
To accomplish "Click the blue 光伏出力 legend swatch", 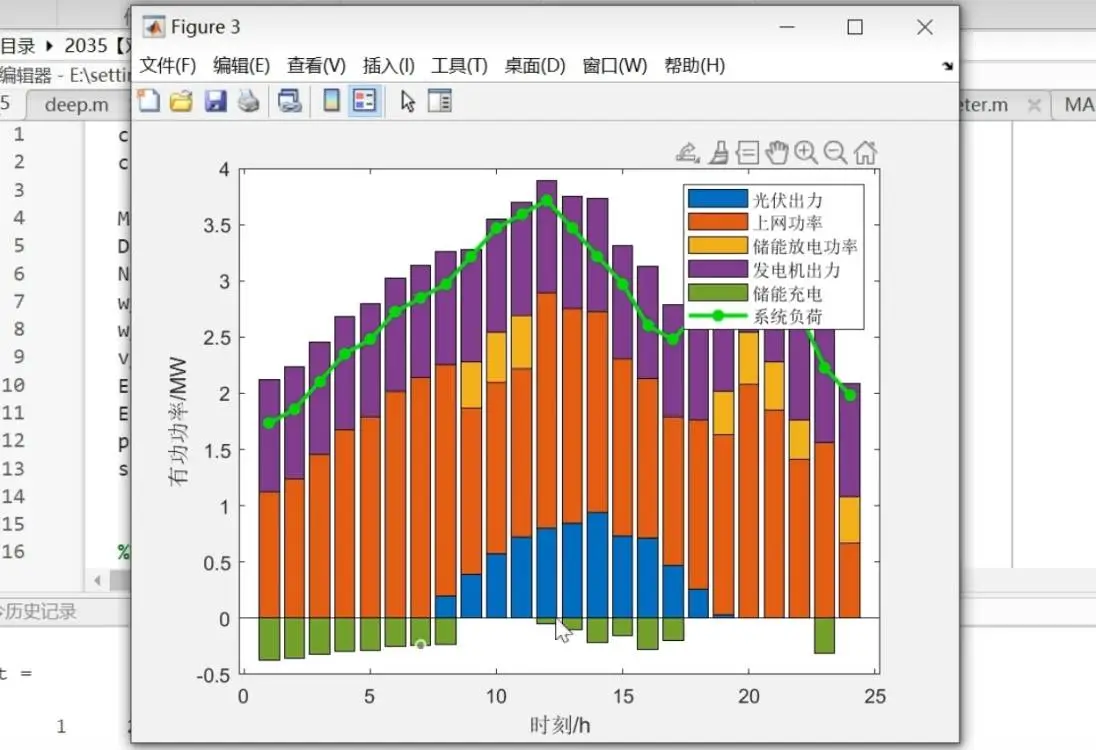I will pos(718,199).
